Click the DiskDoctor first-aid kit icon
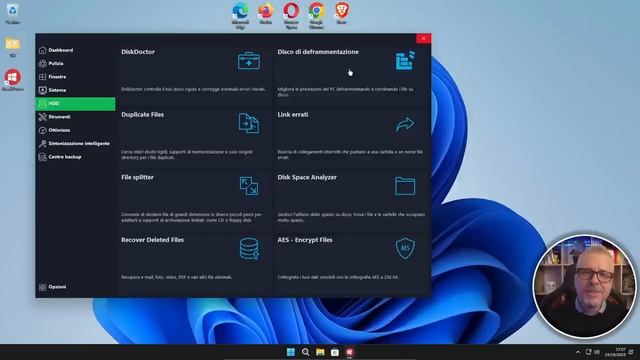 pos(249,61)
